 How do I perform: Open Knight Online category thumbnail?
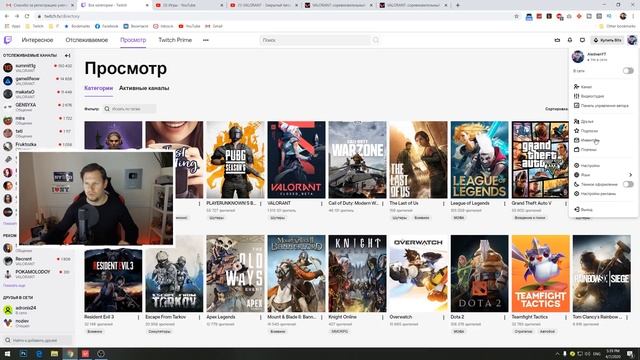pos(357,273)
